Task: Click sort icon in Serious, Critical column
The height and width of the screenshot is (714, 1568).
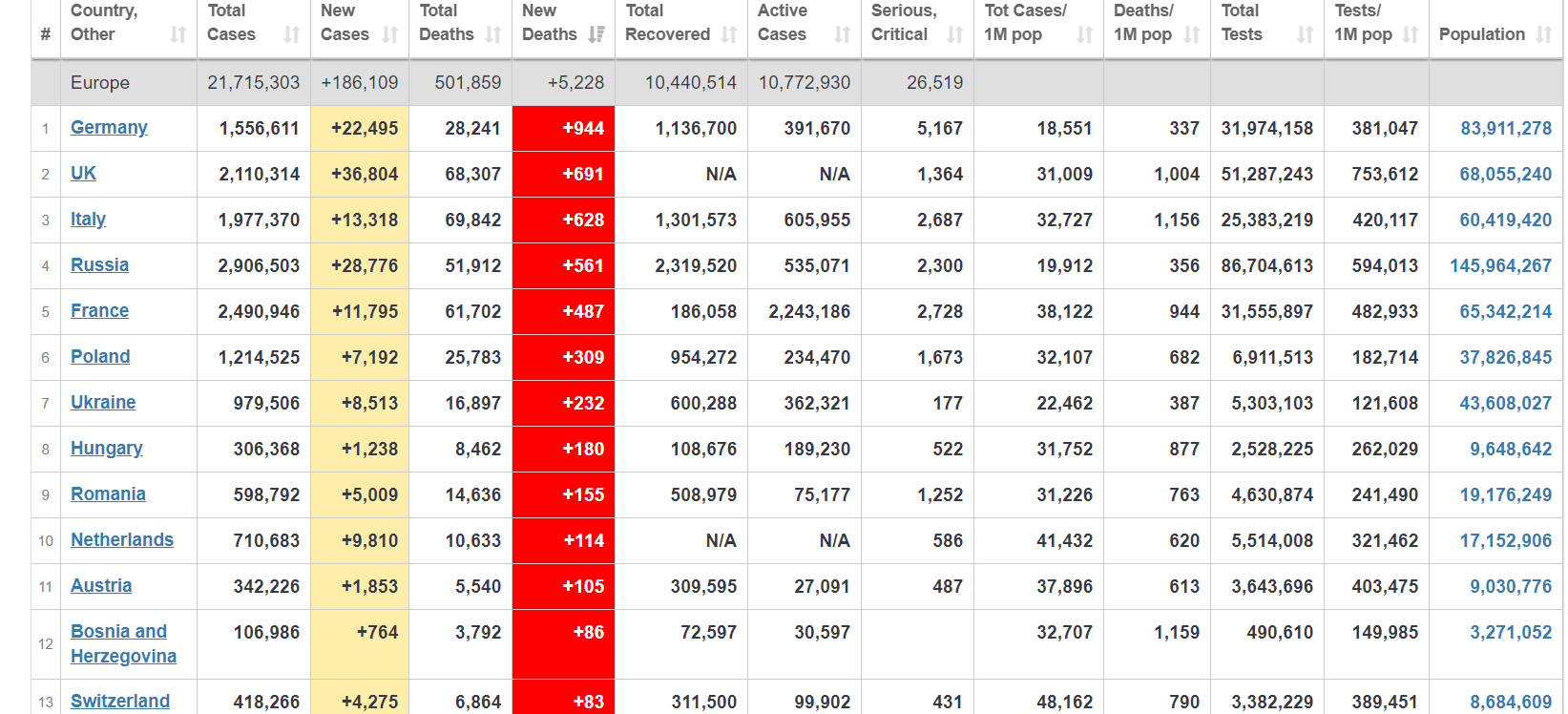Action: [x=954, y=35]
